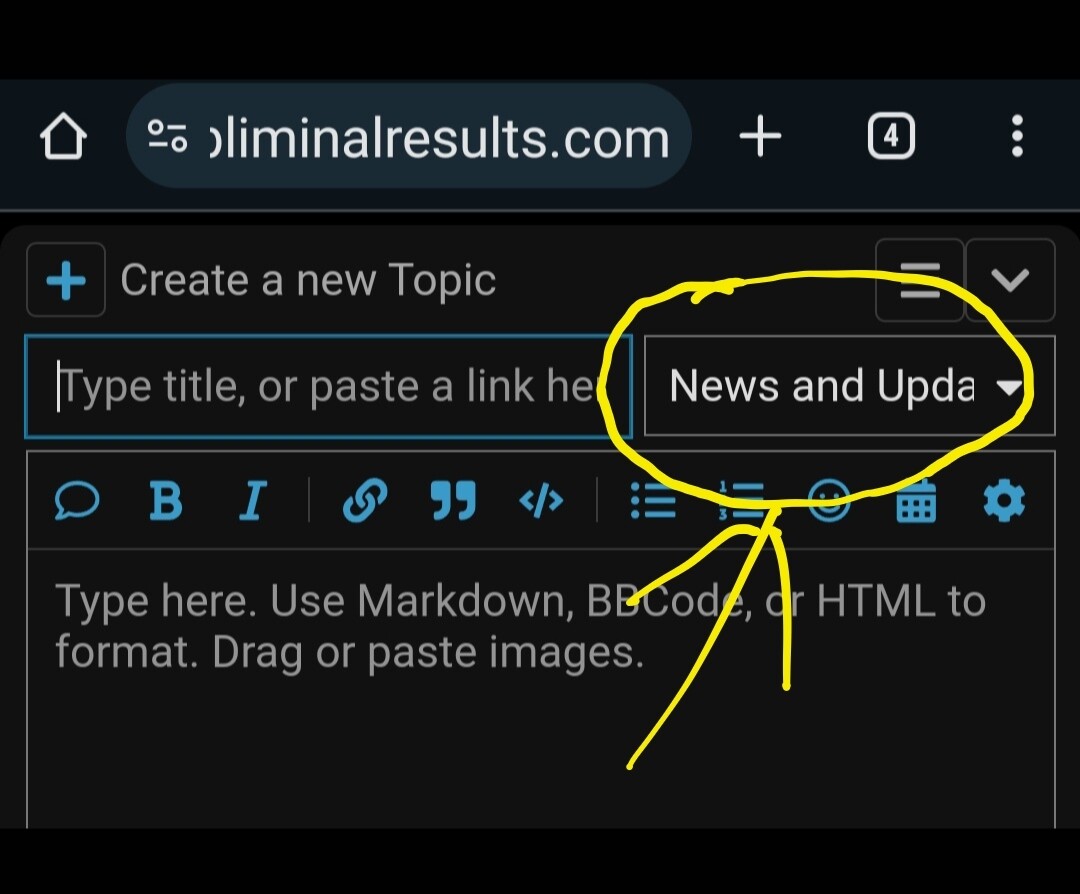Insert a hyperlink with chain icon

(x=364, y=500)
